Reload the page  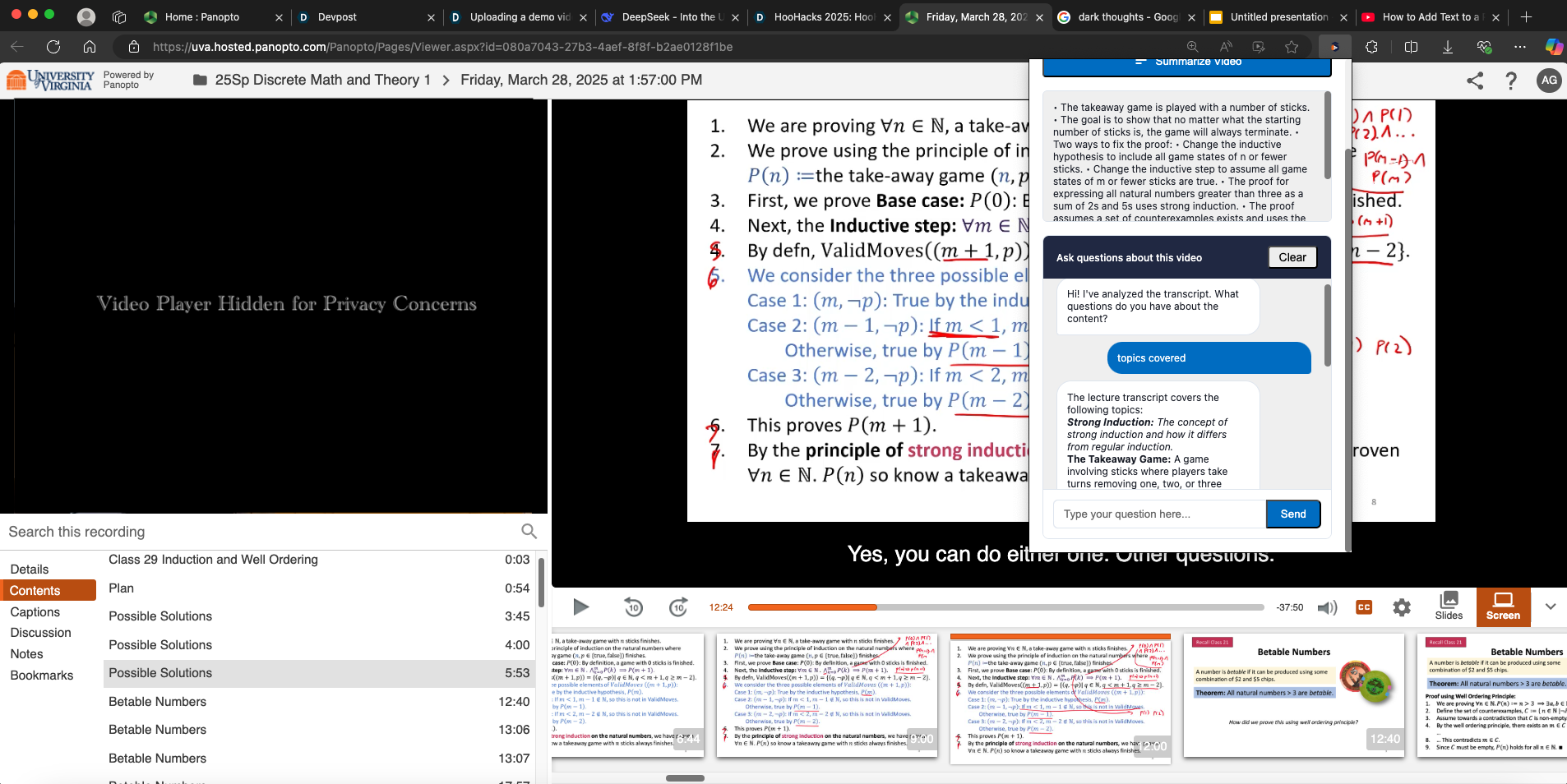(x=53, y=47)
